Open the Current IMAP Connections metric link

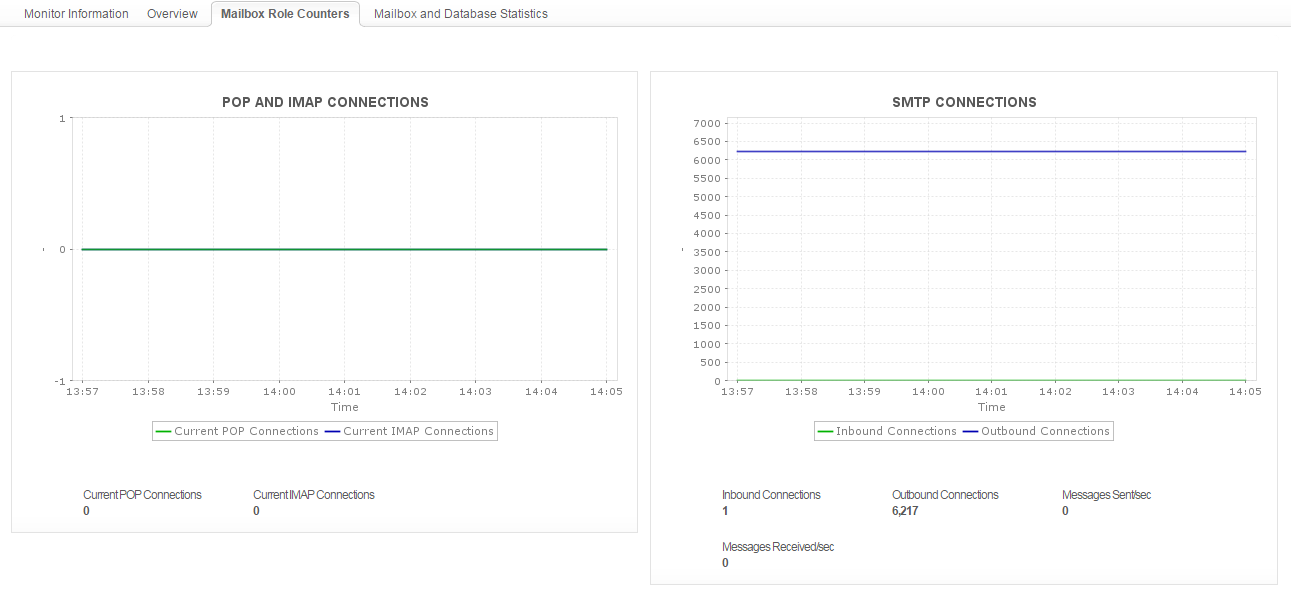point(313,494)
